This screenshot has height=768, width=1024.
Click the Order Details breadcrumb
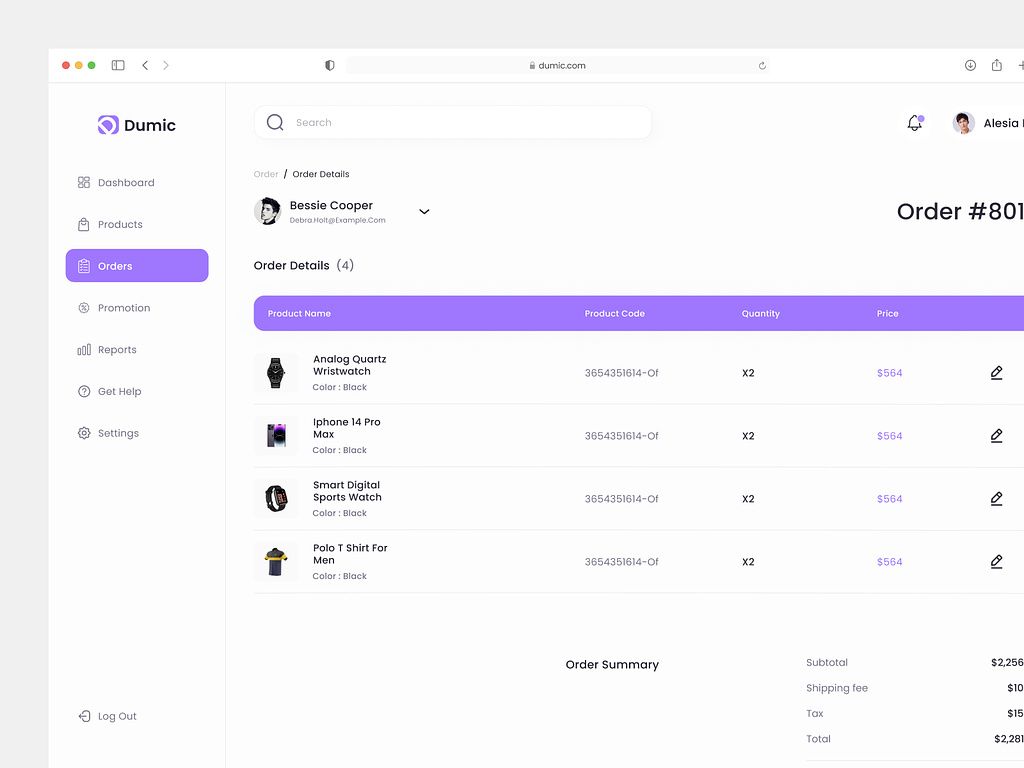click(321, 174)
